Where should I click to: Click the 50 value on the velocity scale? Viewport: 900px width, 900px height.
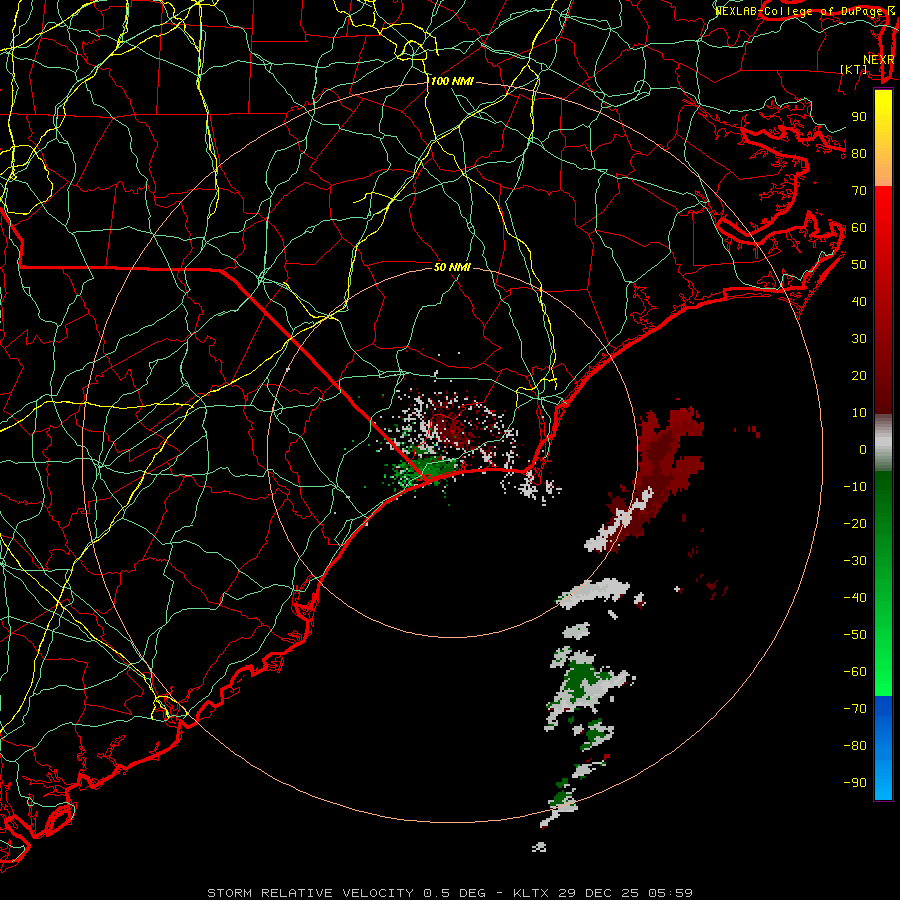coord(859,265)
